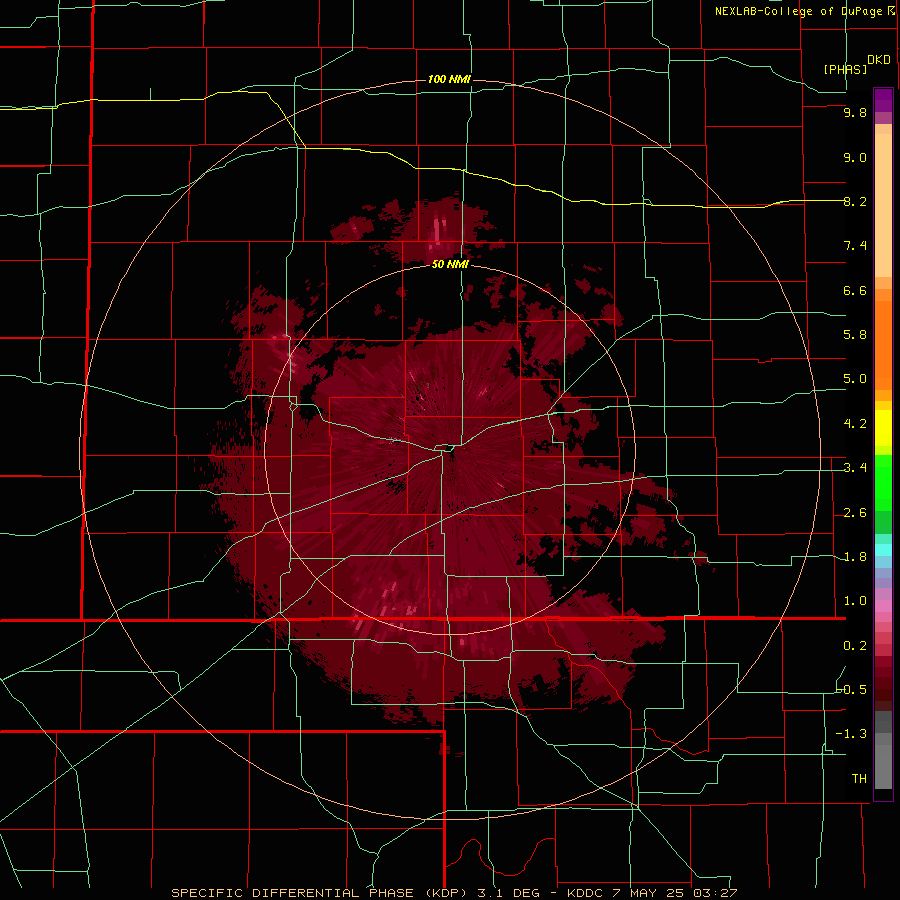Click the bright orange segment of the color bar
This screenshot has height=900, width=900.
pos(883,344)
